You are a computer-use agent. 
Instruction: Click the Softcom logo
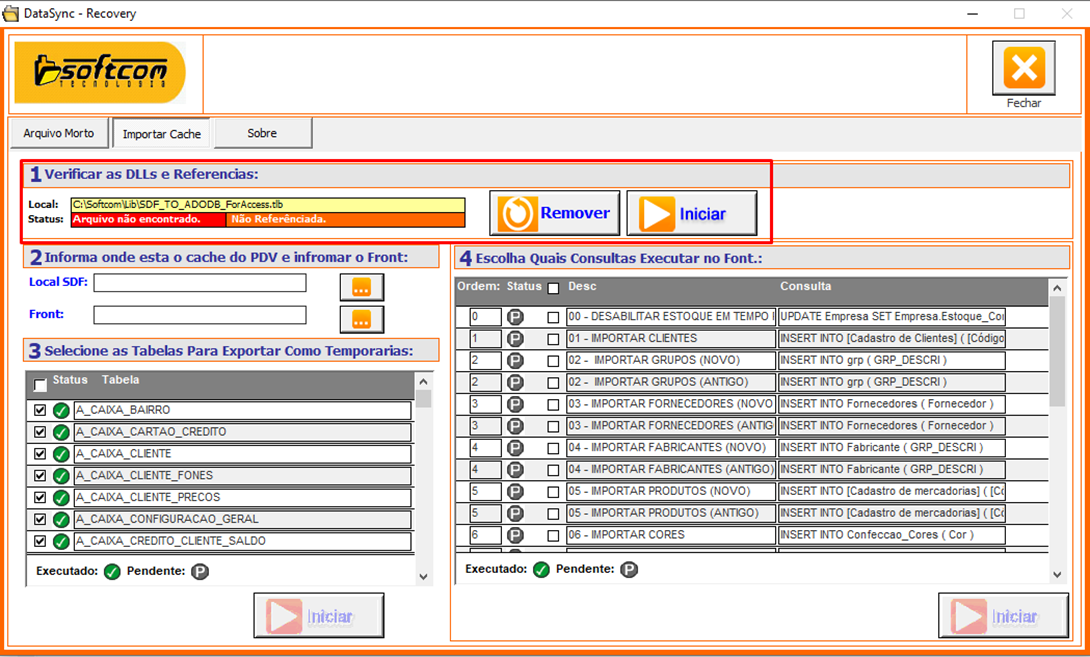(x=100, y=72)
